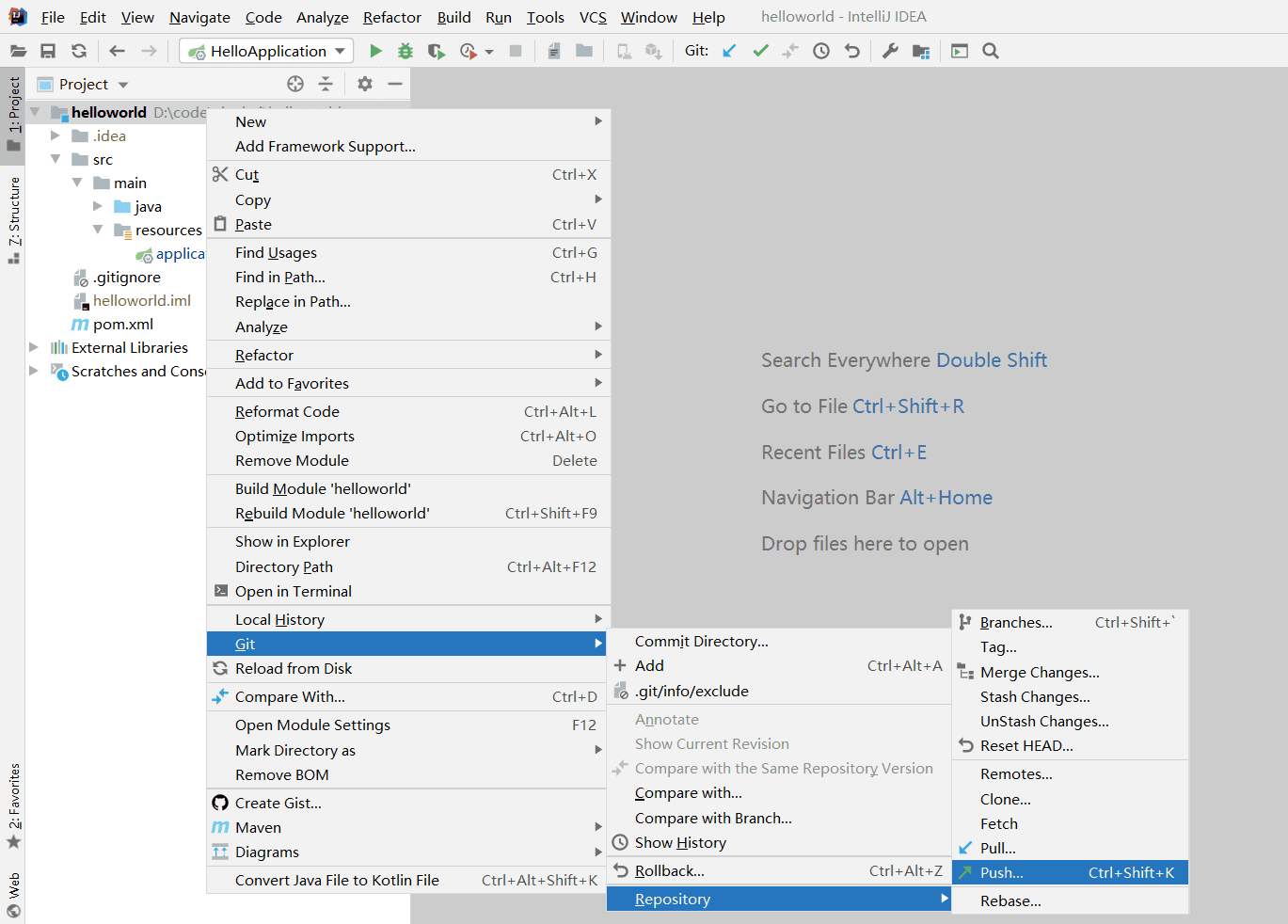Open the VCS menu in menu bar
The width and height of the screenshot is (1288, 924).
point(592,17)
